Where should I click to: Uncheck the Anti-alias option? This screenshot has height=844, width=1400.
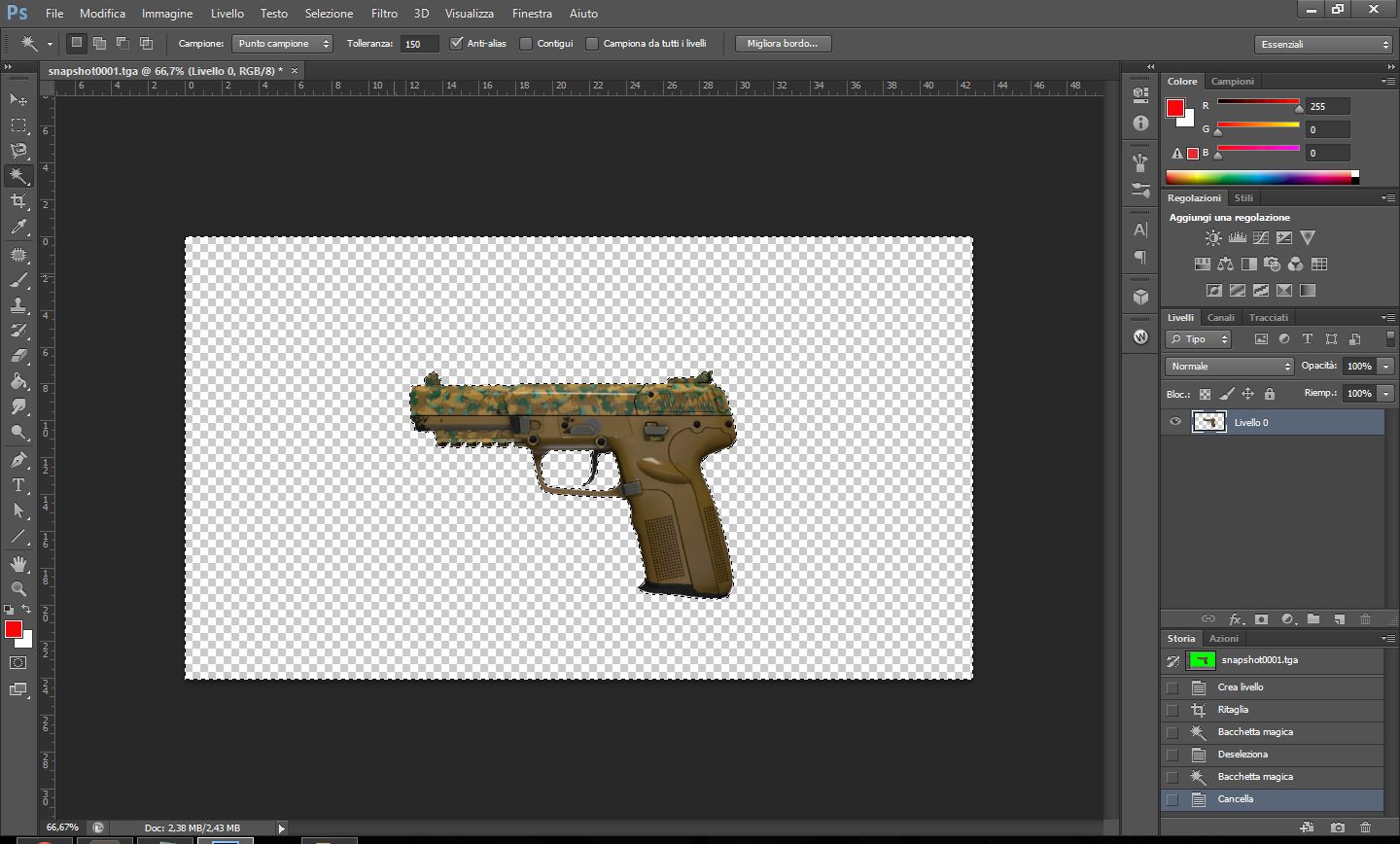457,43
